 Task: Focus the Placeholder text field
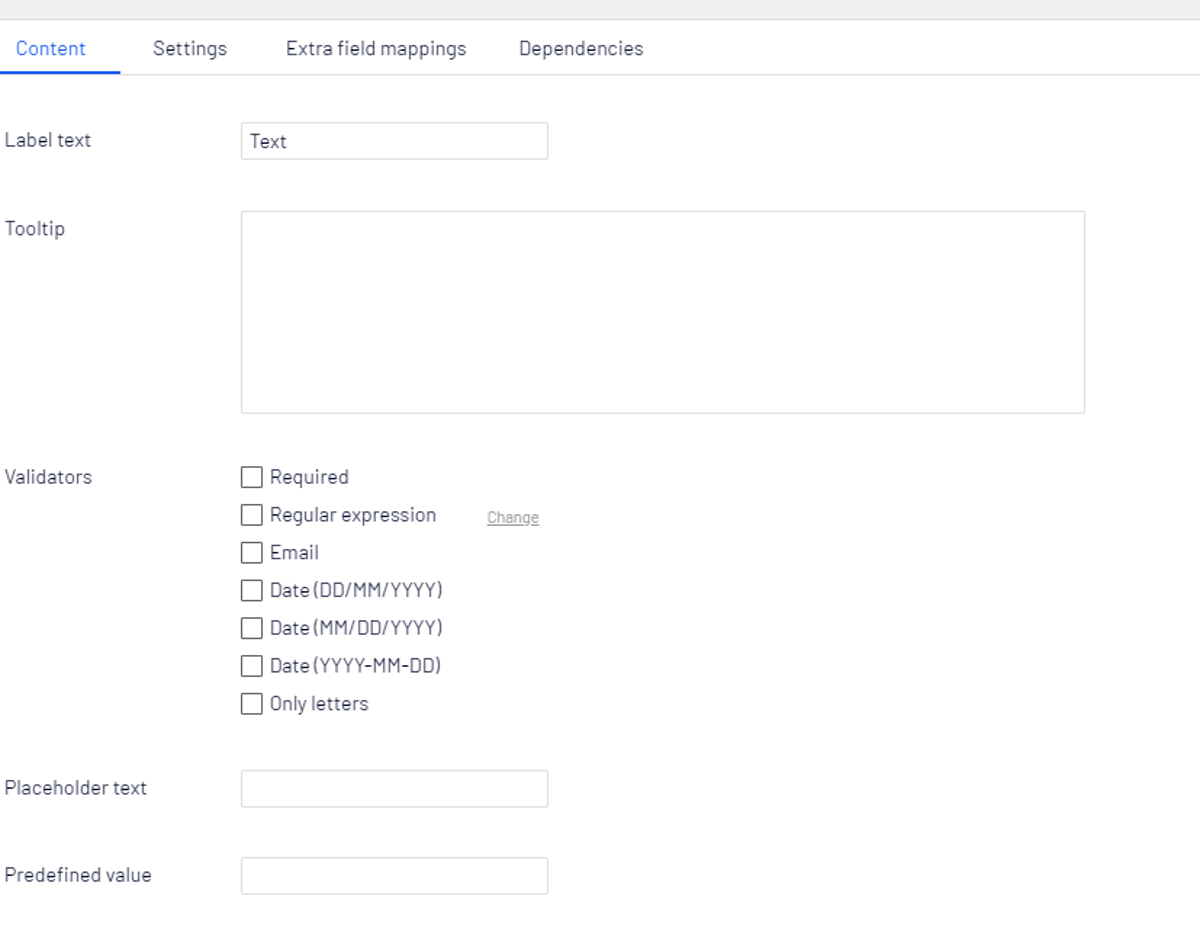(x=394, y=788)
